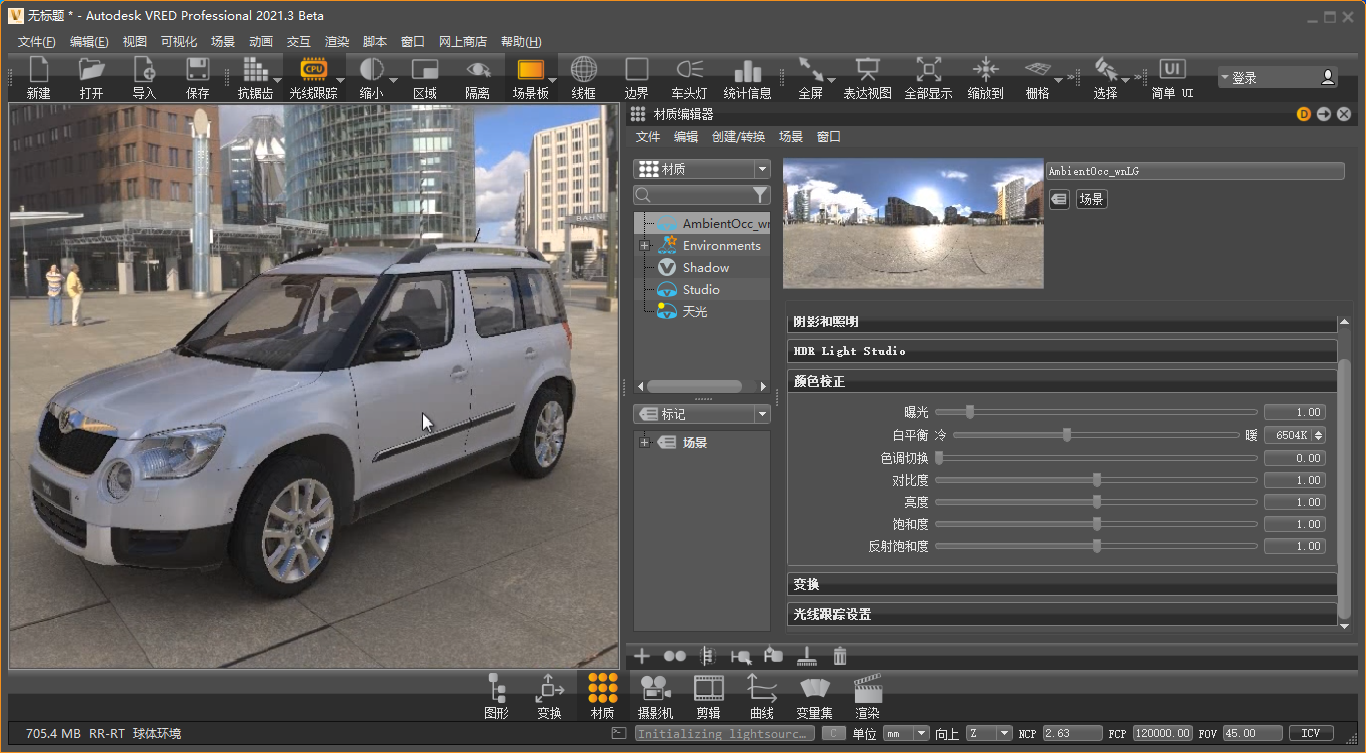
Task: Open the 可视化 menu
Action: point(179,42)
